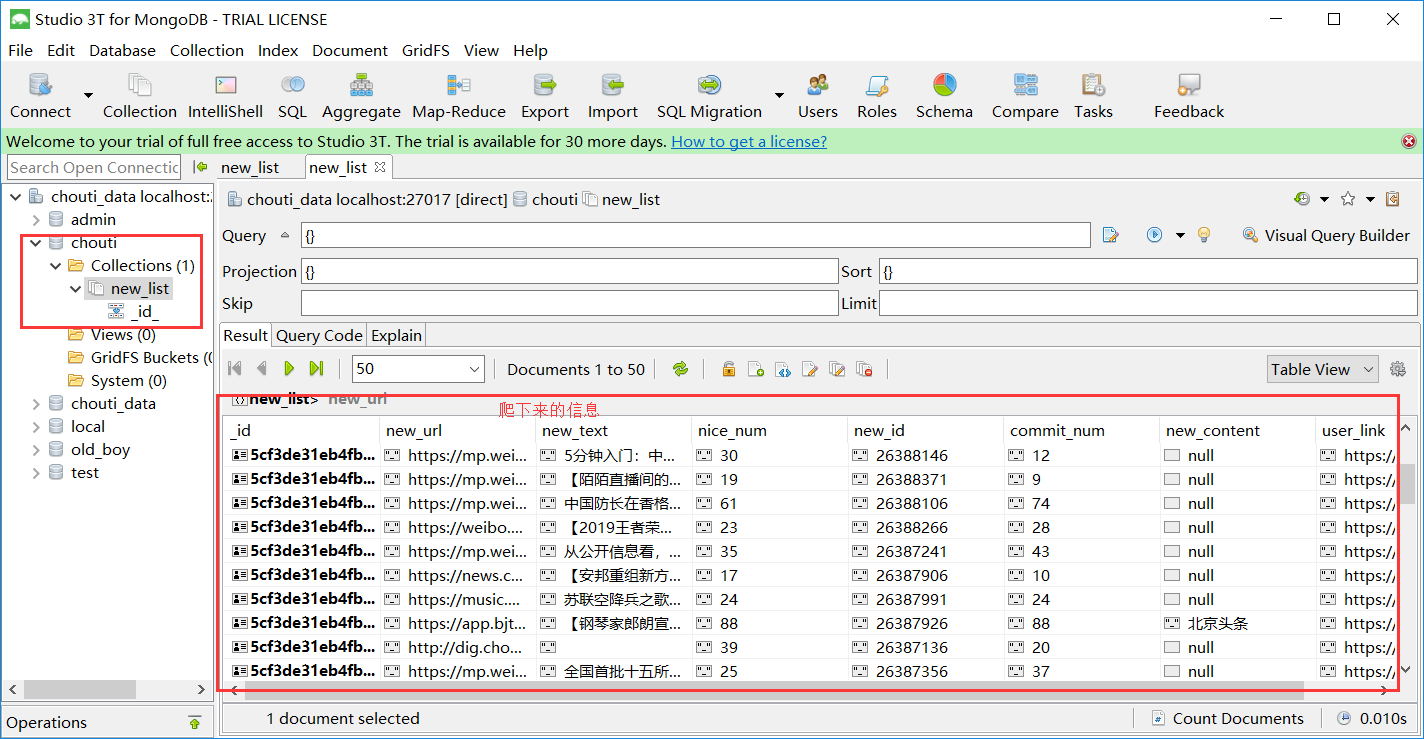This screenshot has height=739, width=1424.
Task: Click the Feedback toolbar icon
Action: coord(1189,96)
